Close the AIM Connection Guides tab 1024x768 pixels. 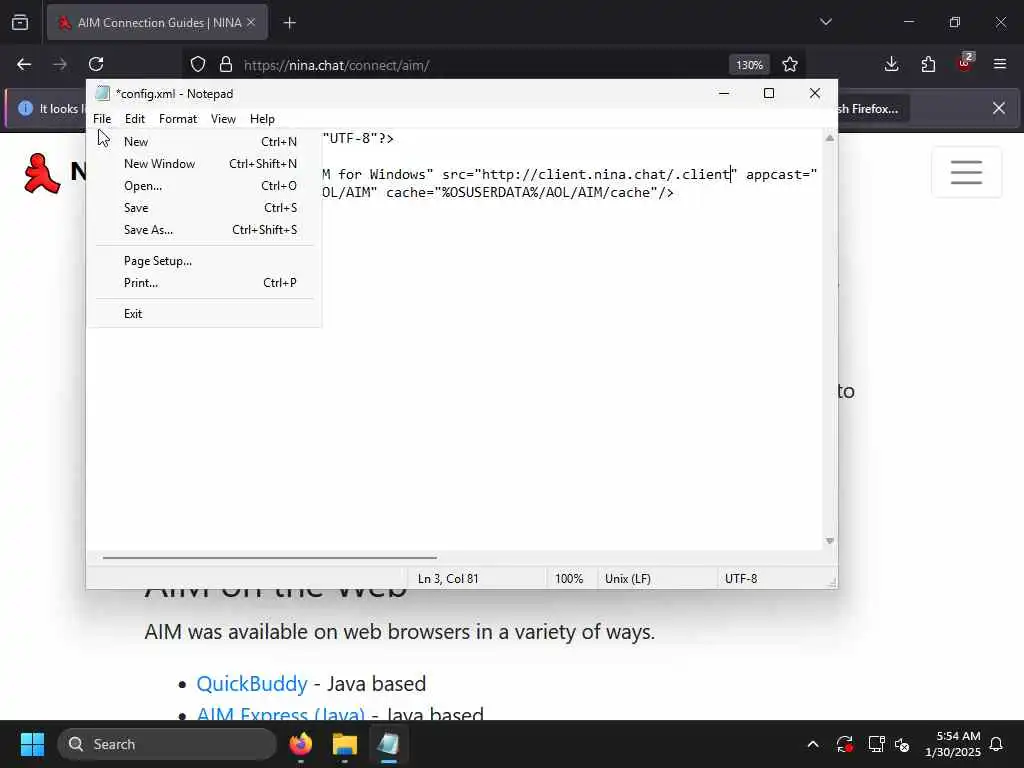pos(251,22)
